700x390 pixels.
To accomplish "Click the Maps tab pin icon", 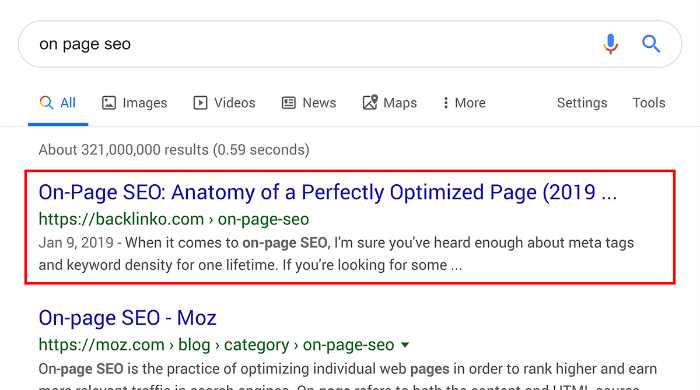I will tap(370, 102).
